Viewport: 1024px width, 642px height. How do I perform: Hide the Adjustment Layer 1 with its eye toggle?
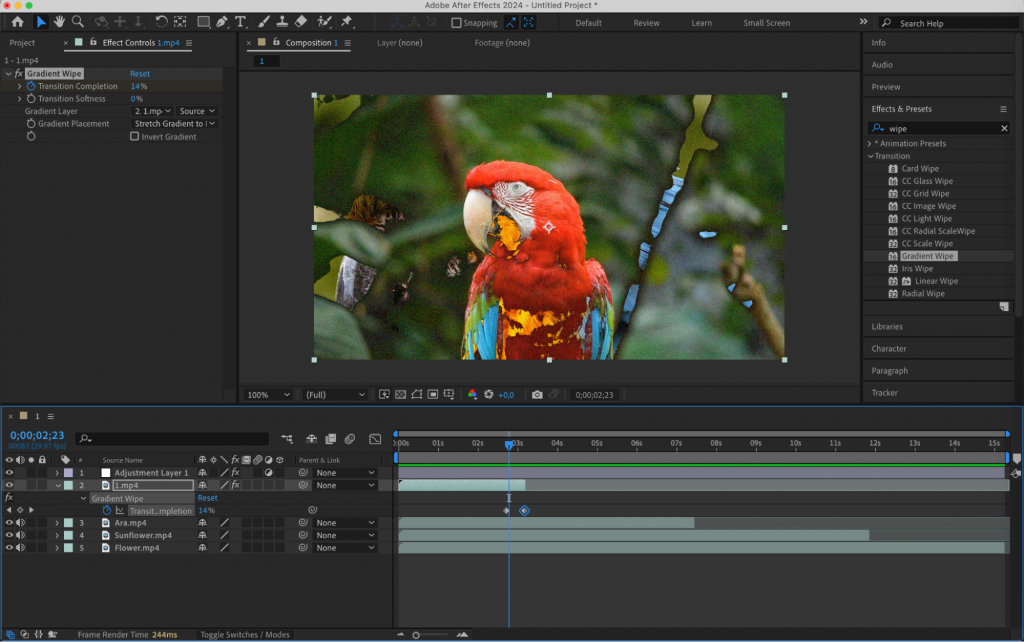click(8, 472)
